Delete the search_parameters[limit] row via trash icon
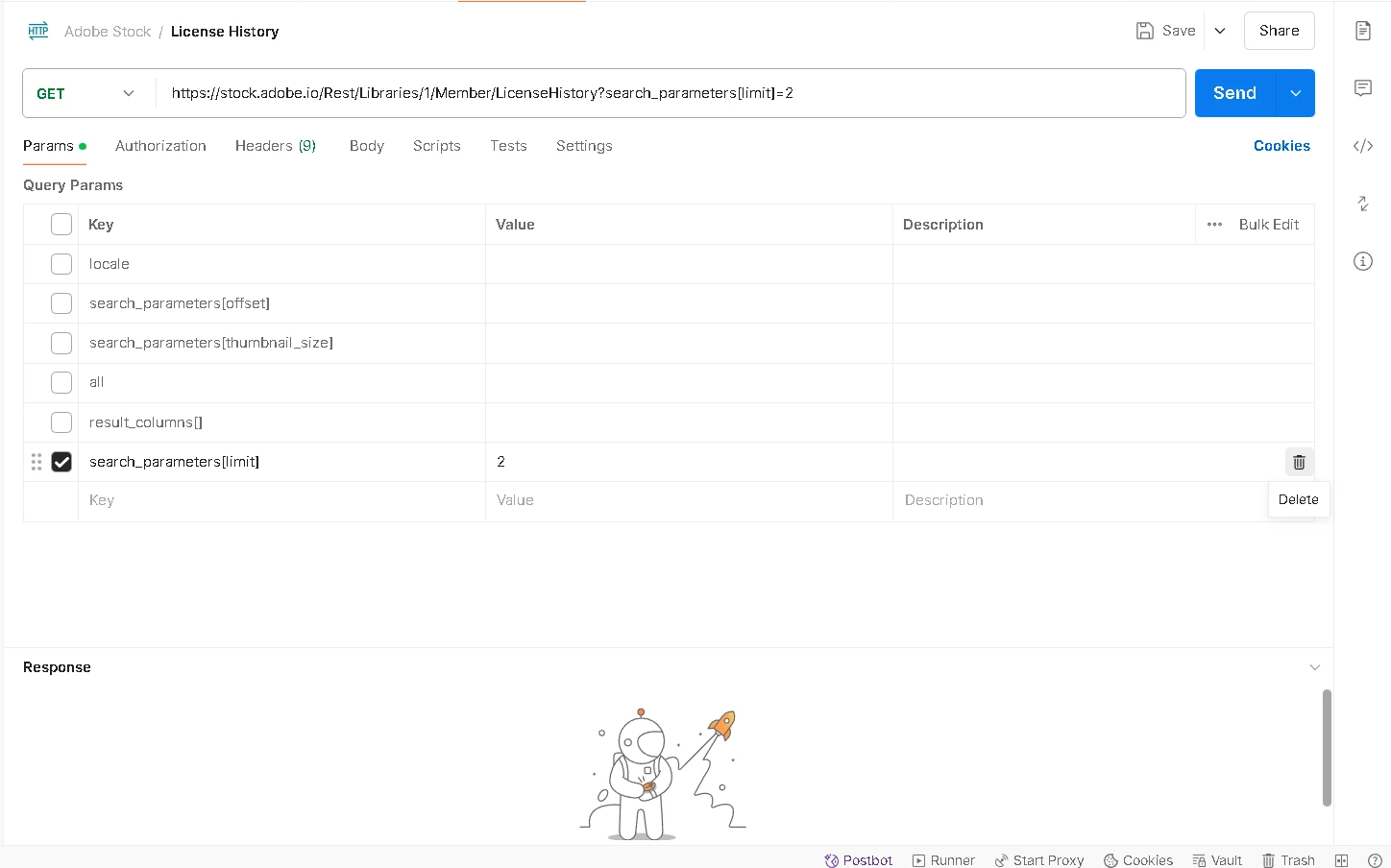This screenshot has height=868, width=1391. click(1299, 462)
